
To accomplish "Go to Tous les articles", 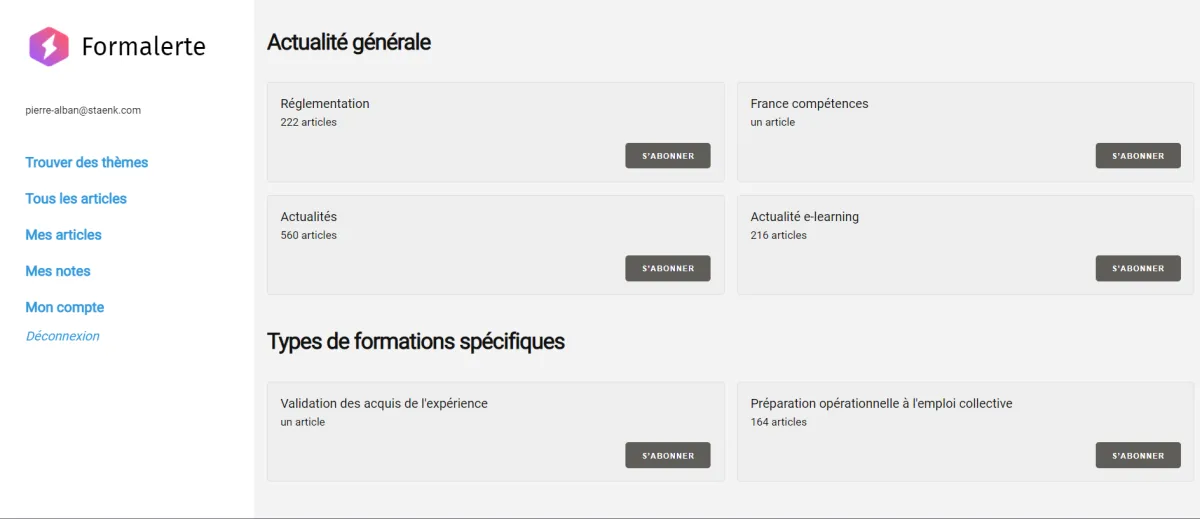I will [x=76, y=198].
